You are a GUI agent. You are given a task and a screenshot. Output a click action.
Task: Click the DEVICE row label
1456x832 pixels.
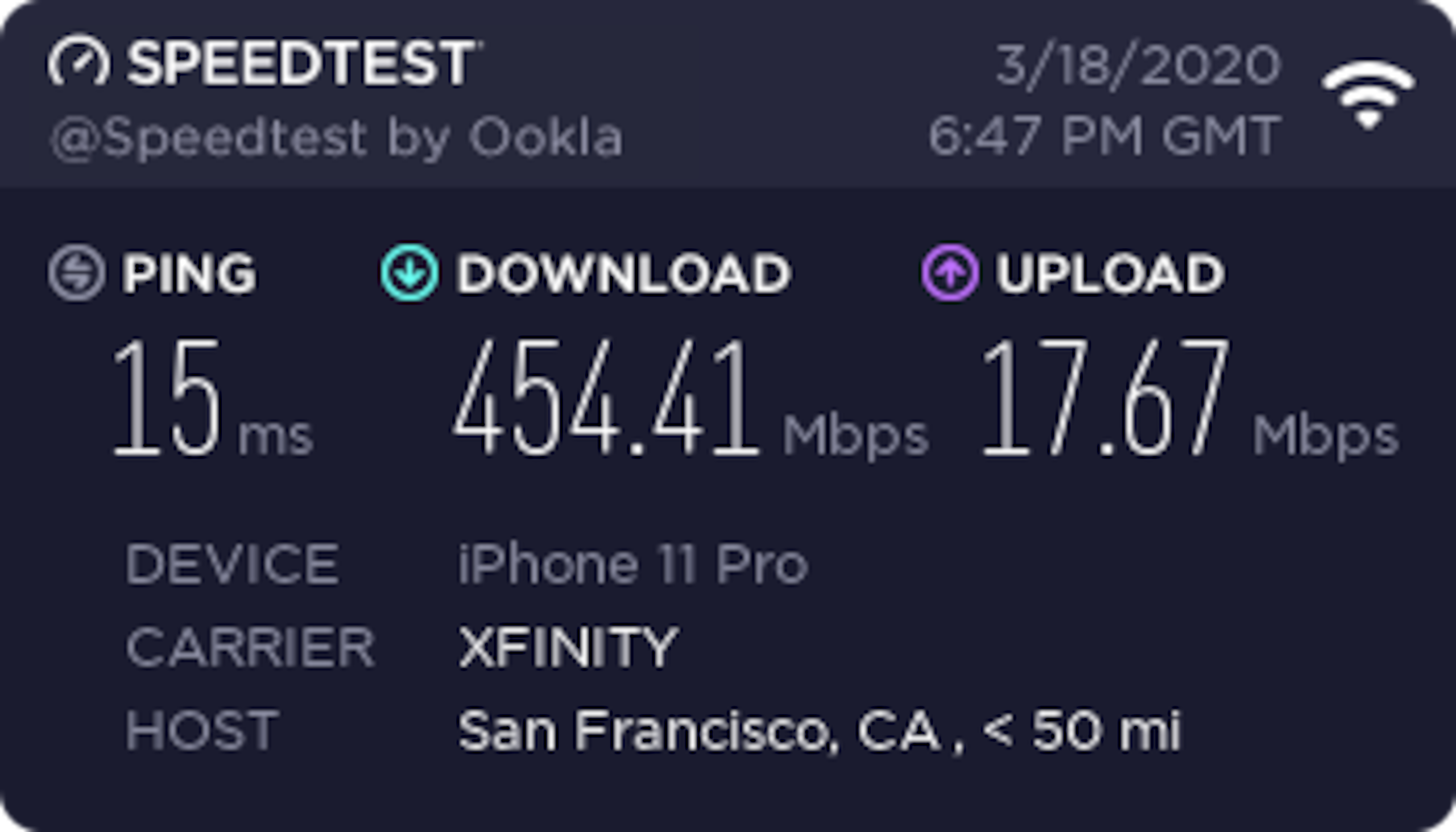232,565
